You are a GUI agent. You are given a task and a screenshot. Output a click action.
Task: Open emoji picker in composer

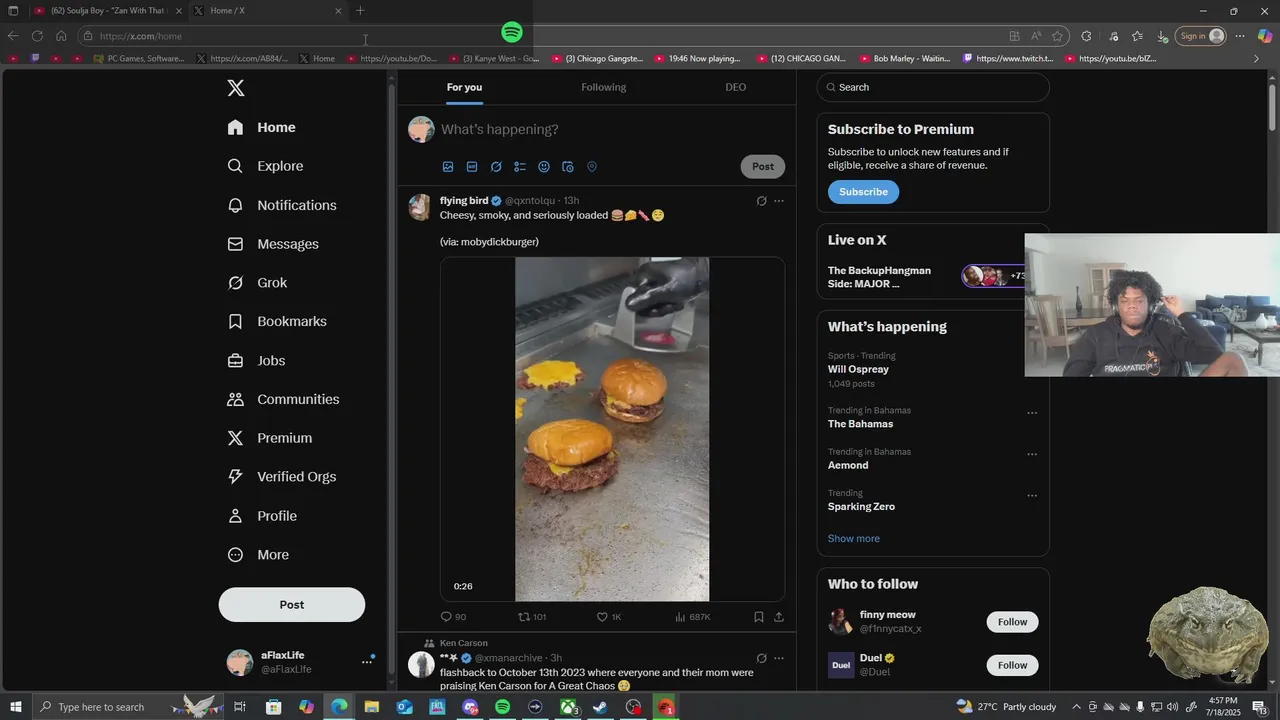click(544, 167)
